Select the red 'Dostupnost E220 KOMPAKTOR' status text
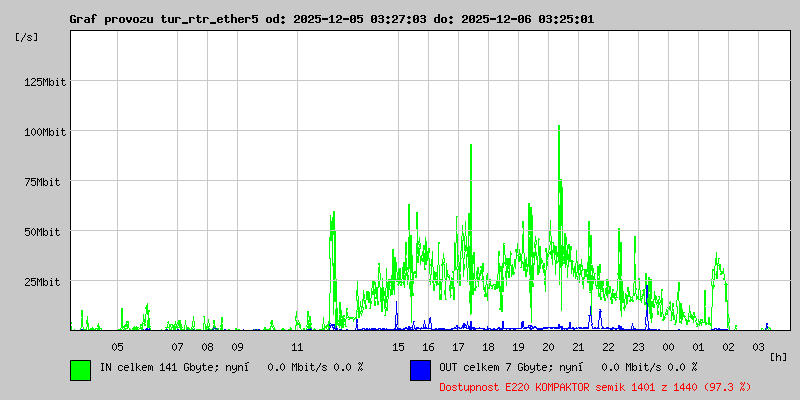 [595, 386]
